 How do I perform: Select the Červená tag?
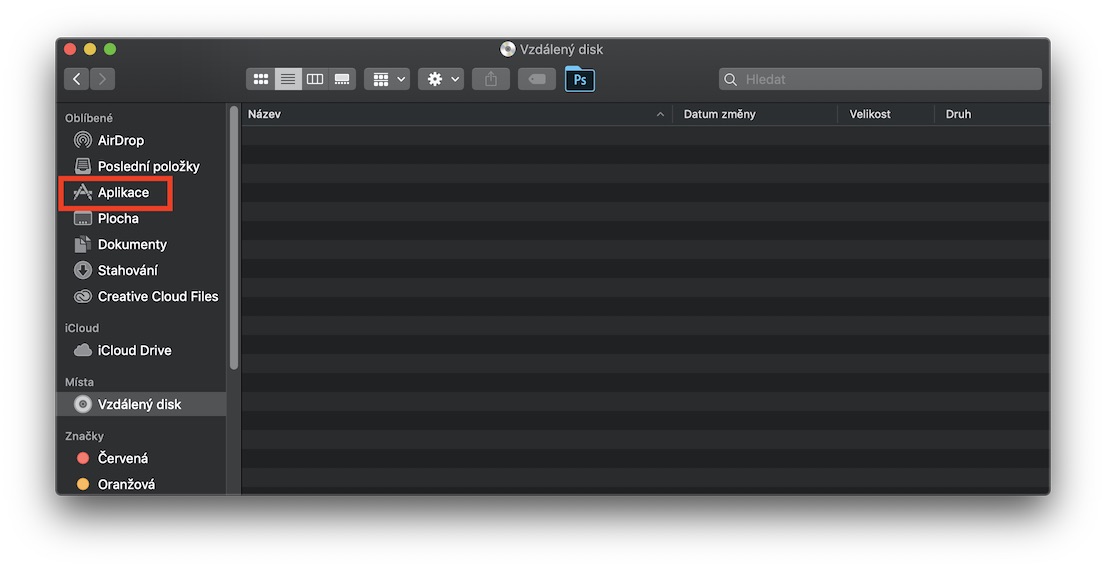(x=141, y=458)
